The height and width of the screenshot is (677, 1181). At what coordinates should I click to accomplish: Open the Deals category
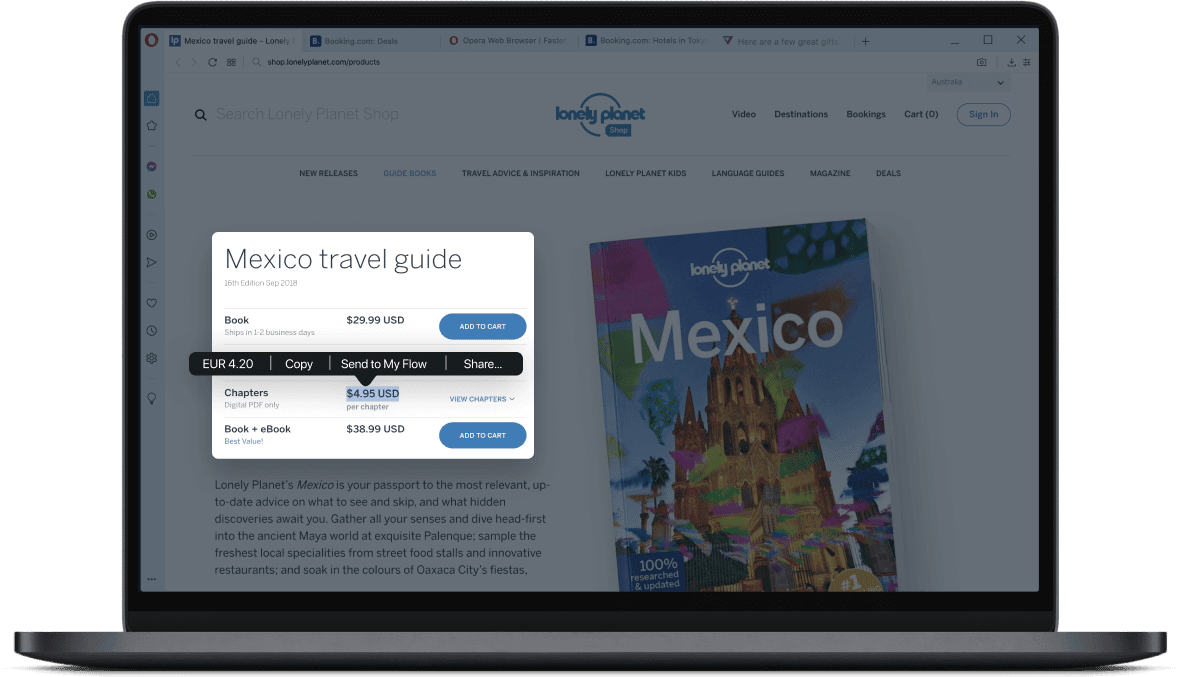(888, 173)
